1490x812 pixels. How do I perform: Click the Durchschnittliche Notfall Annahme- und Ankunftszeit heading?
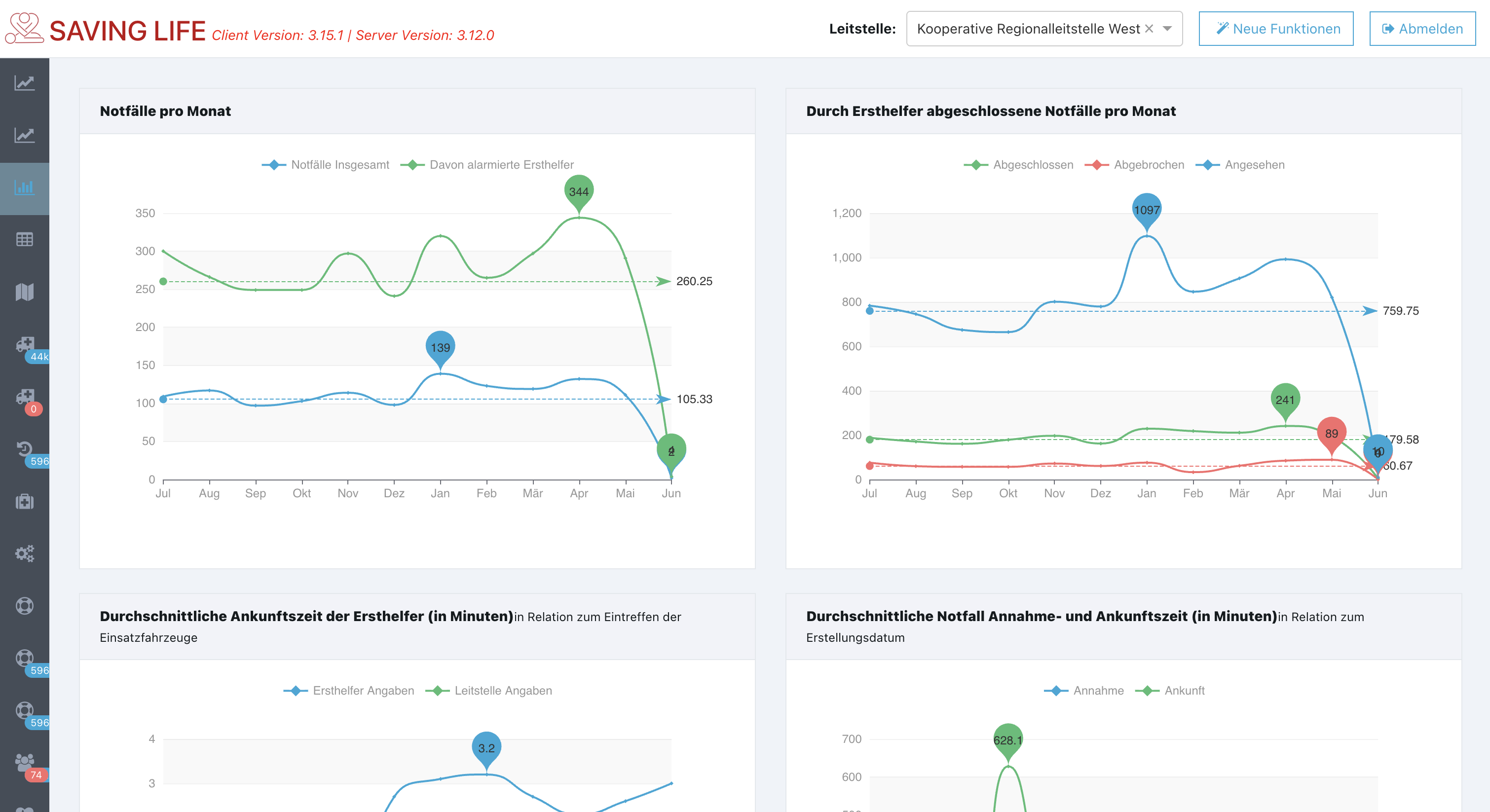pyautogui.click(x=1042, y=617)
